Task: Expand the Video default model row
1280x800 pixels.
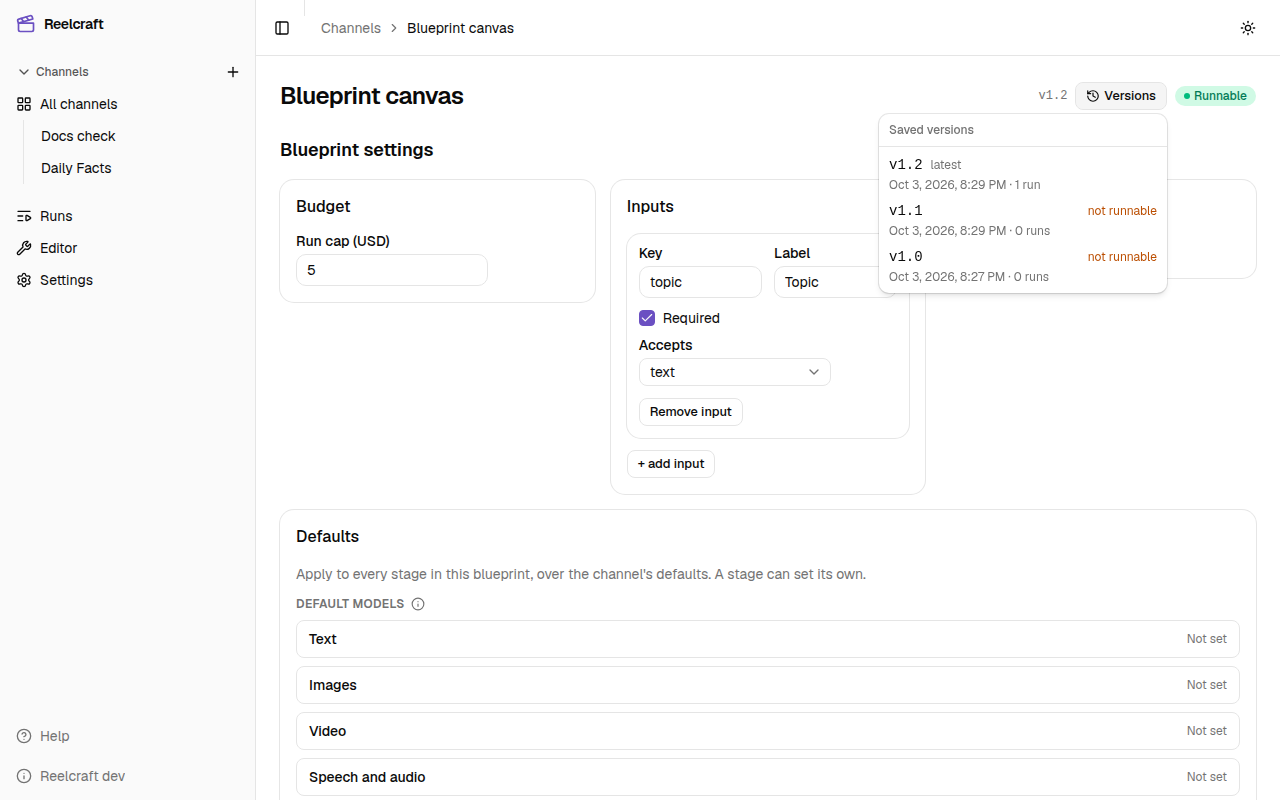Action: tap(768, 731)
